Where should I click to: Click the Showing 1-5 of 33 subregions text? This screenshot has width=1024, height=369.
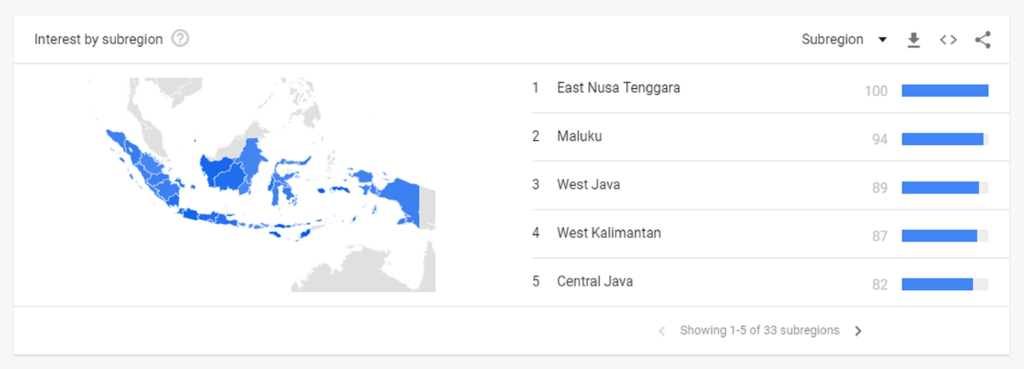pyautogui.click(x=760, y=330)
